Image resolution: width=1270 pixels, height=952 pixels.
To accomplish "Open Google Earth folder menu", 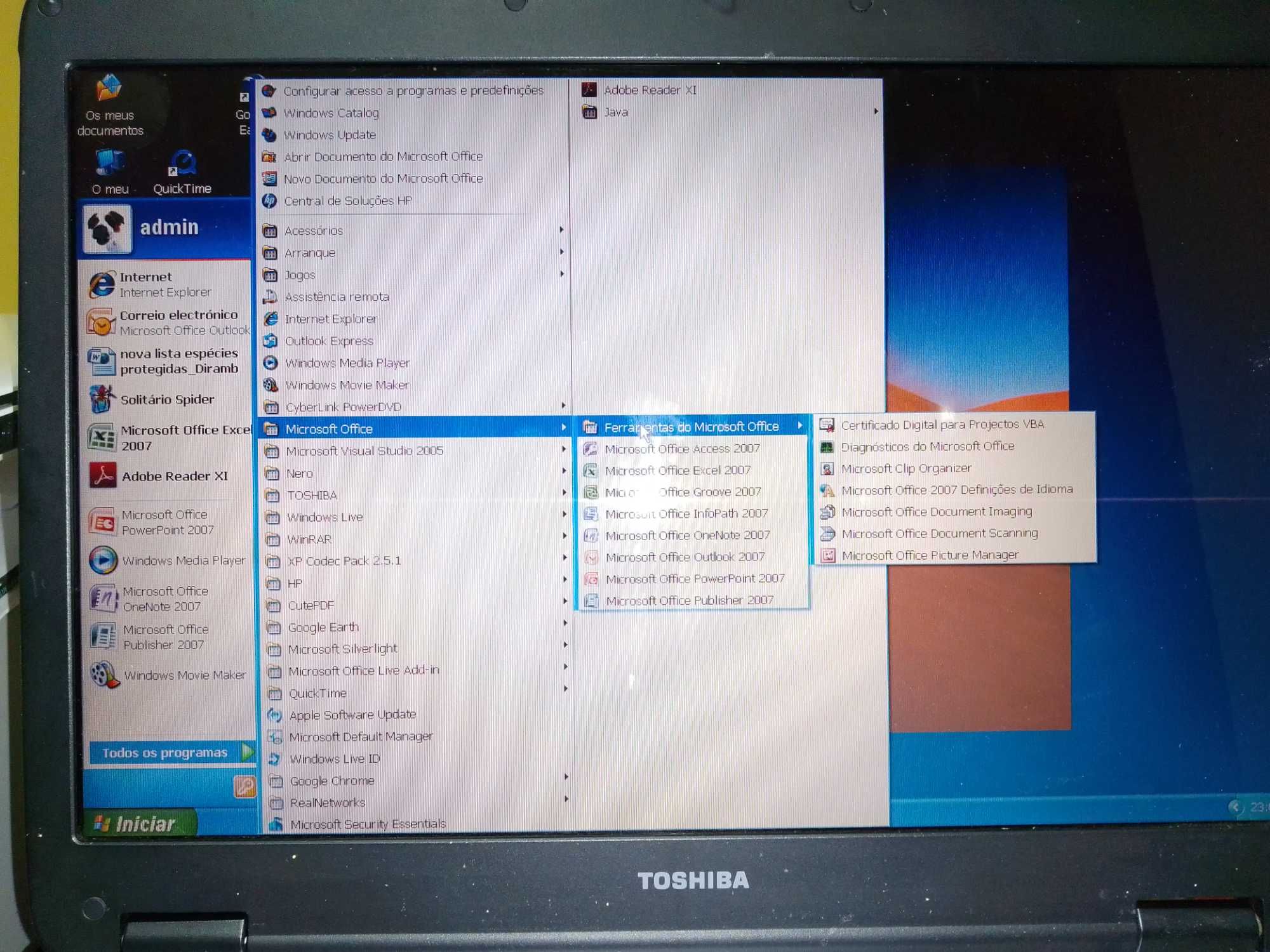I will coord(417,627).
